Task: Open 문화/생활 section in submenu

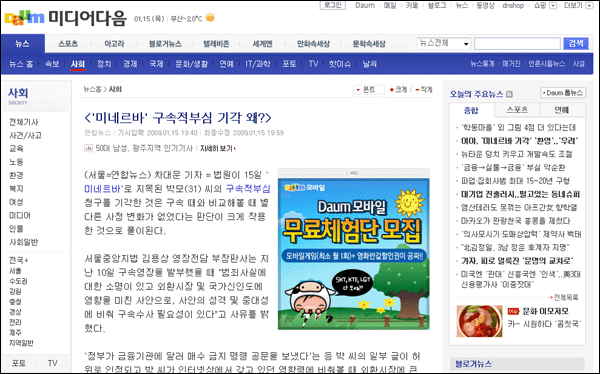Action: click(191, 64)
